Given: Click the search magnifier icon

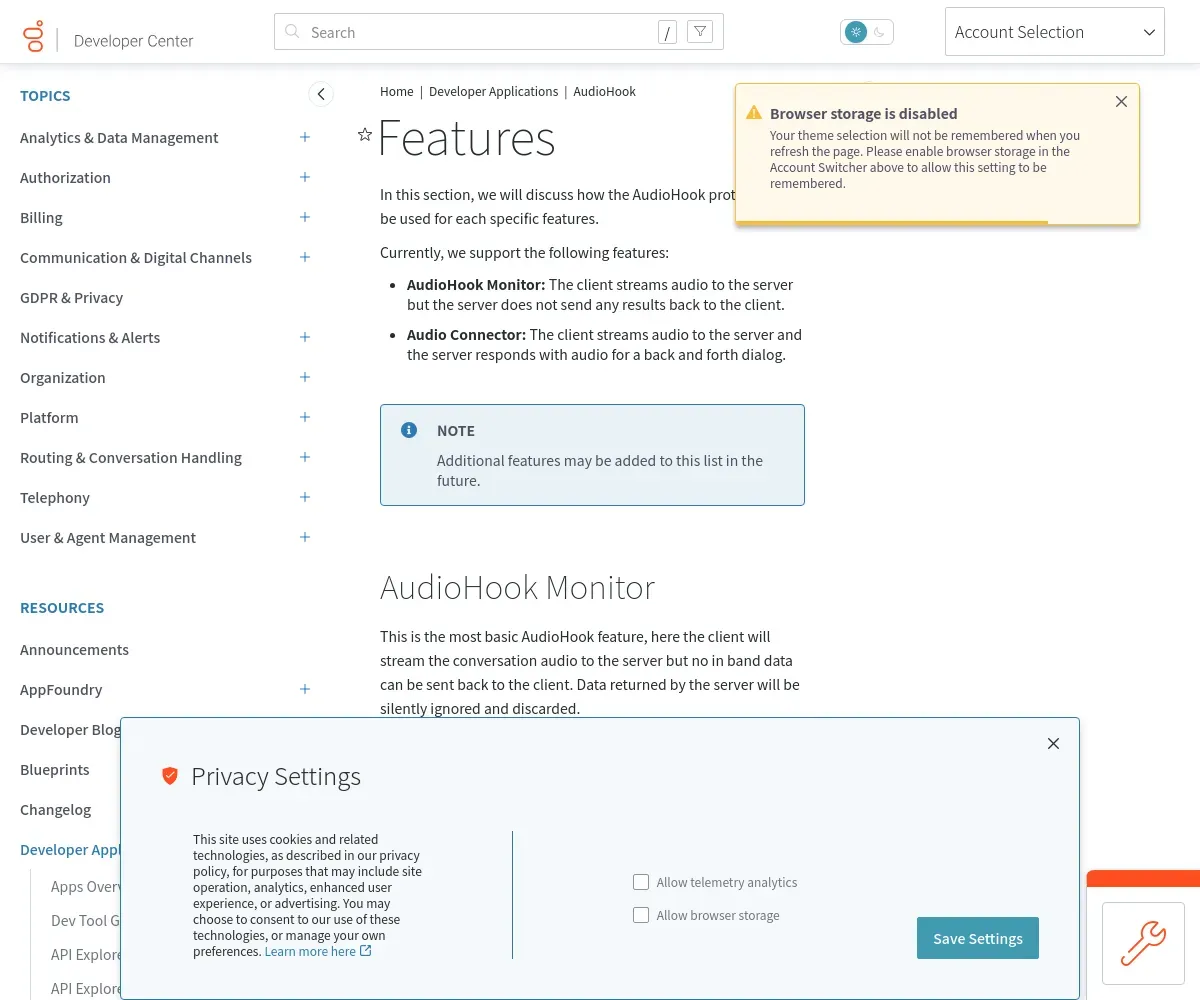Looking at the screenshot, I should [x=292, y=32].
